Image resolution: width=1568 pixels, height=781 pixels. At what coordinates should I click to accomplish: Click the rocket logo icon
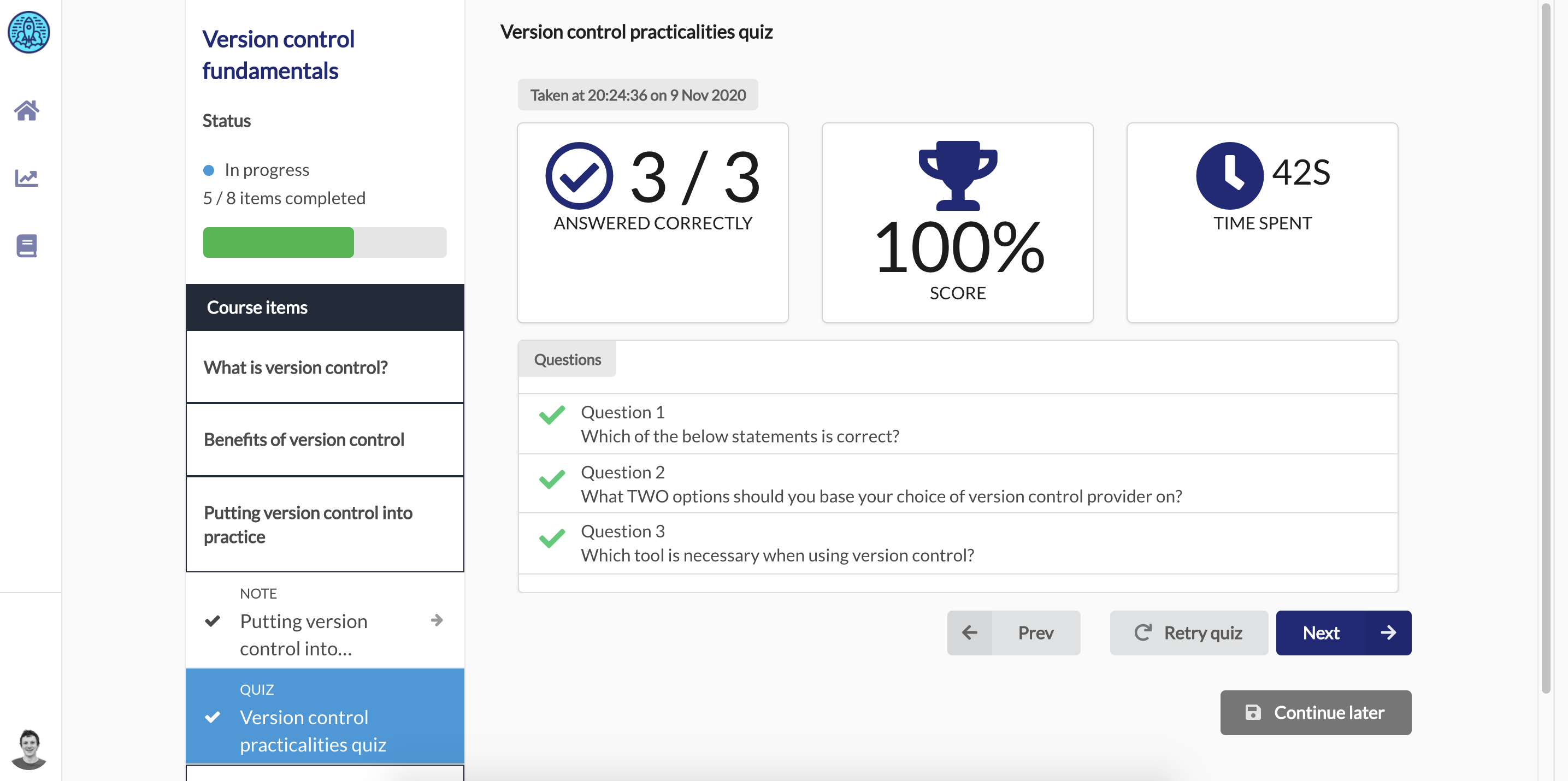(28, 32)
